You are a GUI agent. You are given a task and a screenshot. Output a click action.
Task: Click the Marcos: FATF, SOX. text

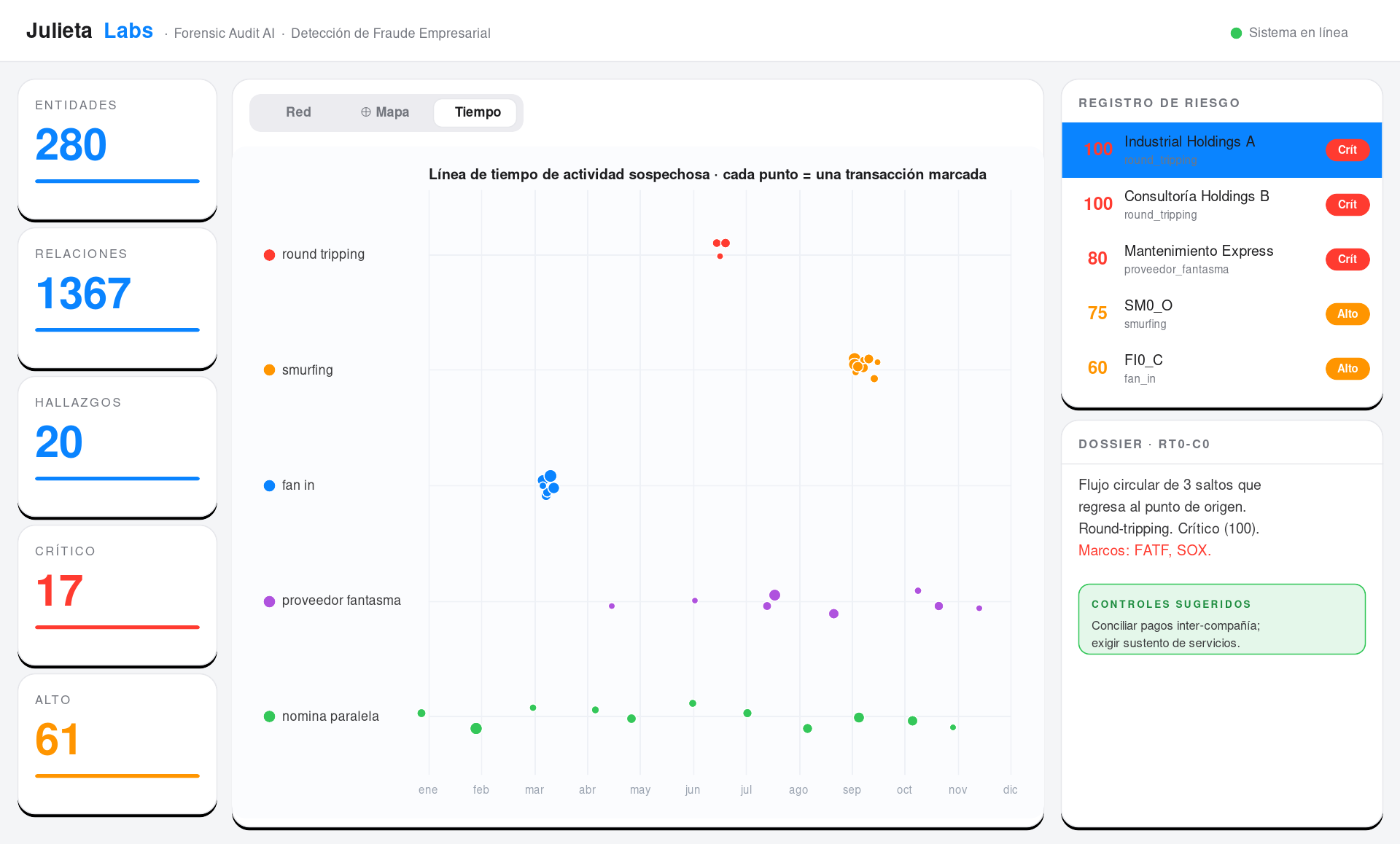tap(1144, 551)
